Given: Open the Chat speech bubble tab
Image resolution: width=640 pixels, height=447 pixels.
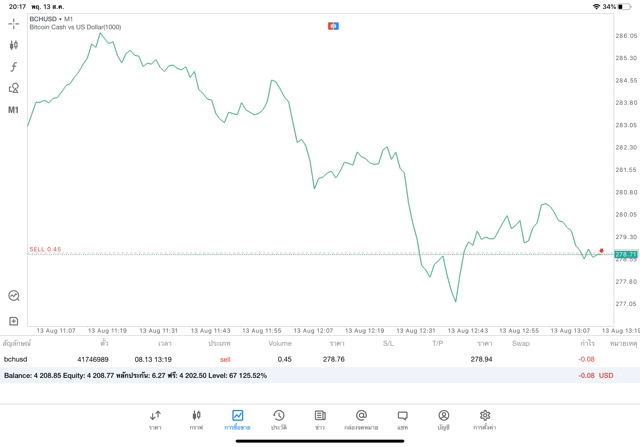Looking at the screenshot, I should 402,419.
